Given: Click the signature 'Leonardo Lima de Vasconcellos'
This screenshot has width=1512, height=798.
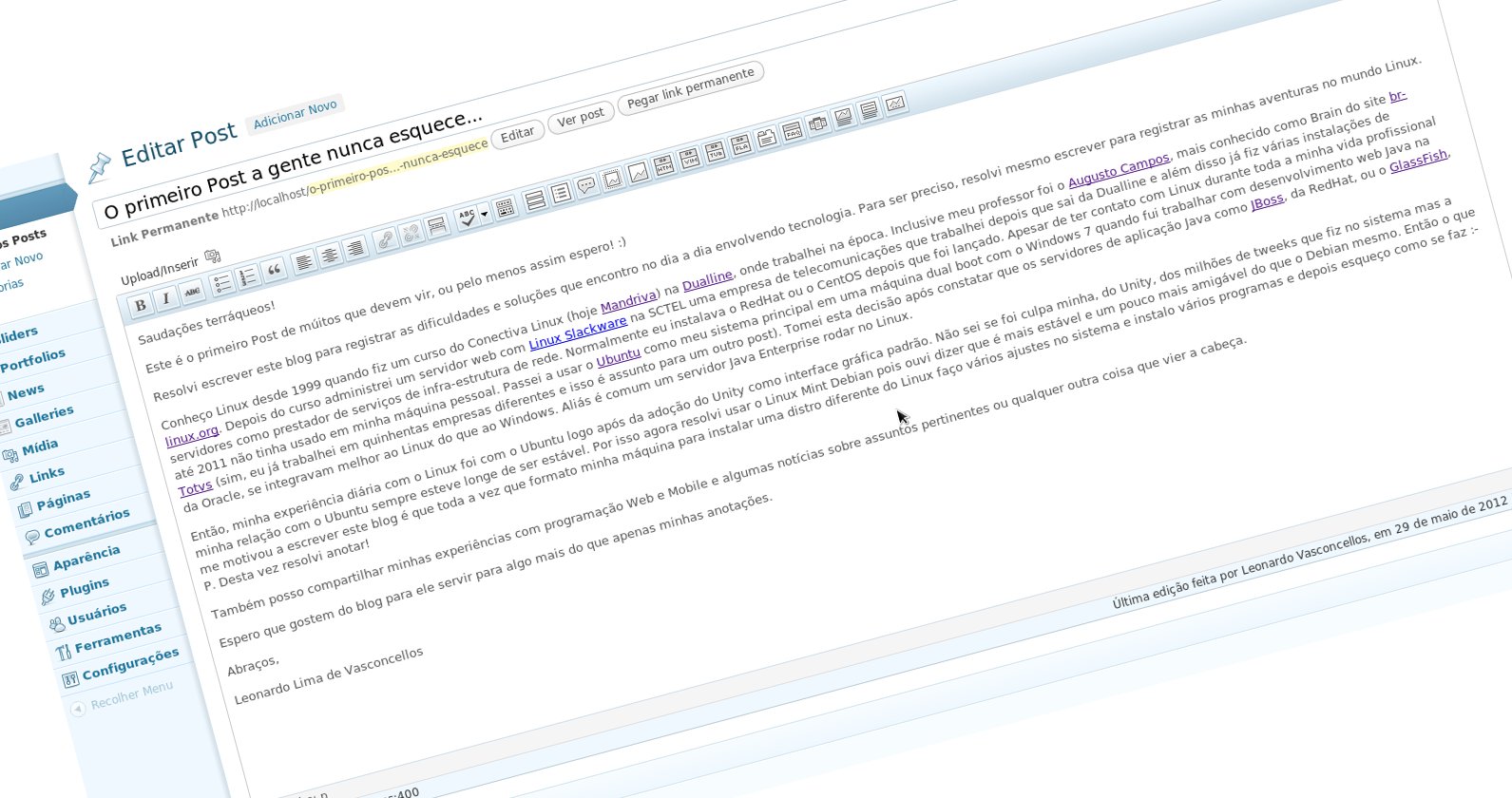Looking at the screenshot, I should click(x=329, y=676).
